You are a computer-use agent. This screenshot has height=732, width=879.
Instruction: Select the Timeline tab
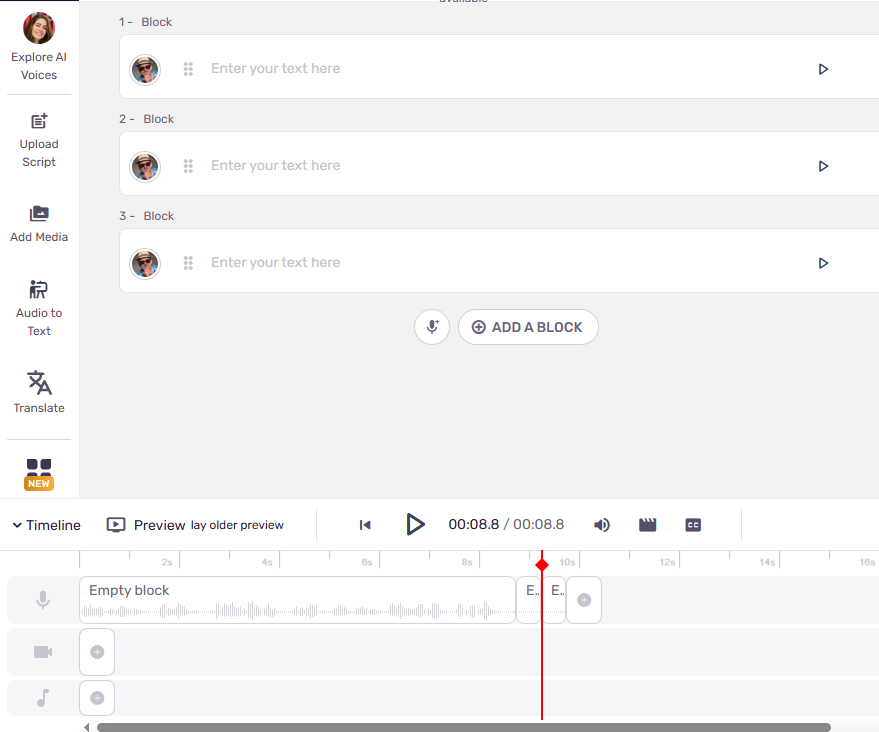(55, 524)
